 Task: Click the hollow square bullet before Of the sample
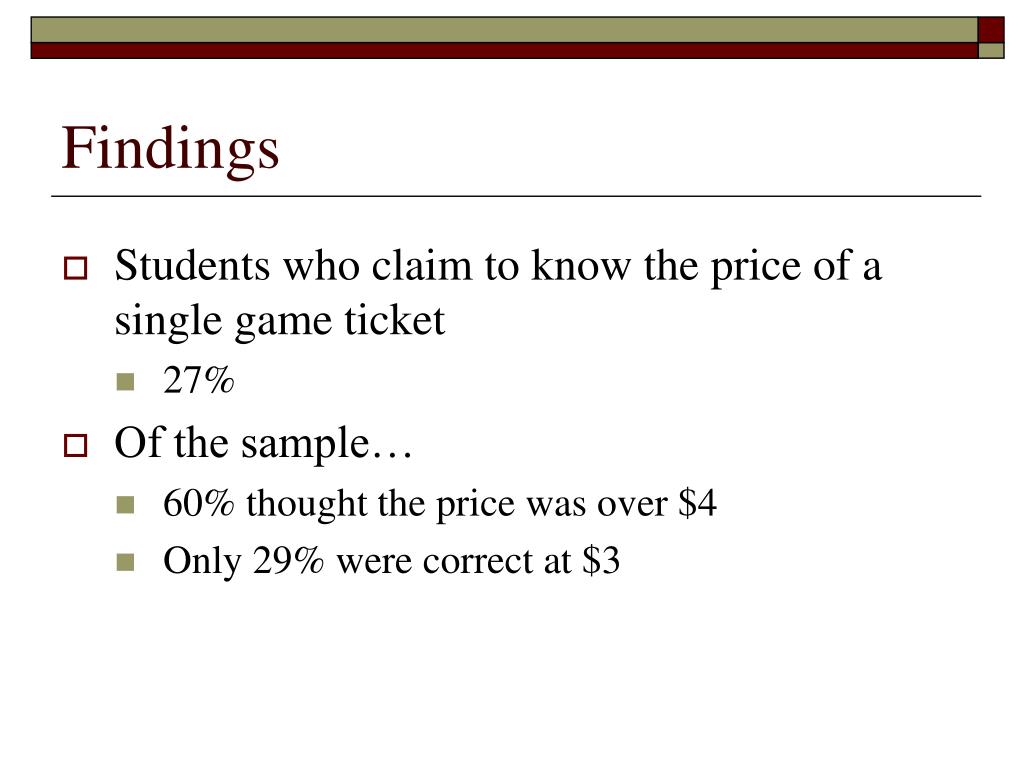pyautogui.click(x=75, y=445)
